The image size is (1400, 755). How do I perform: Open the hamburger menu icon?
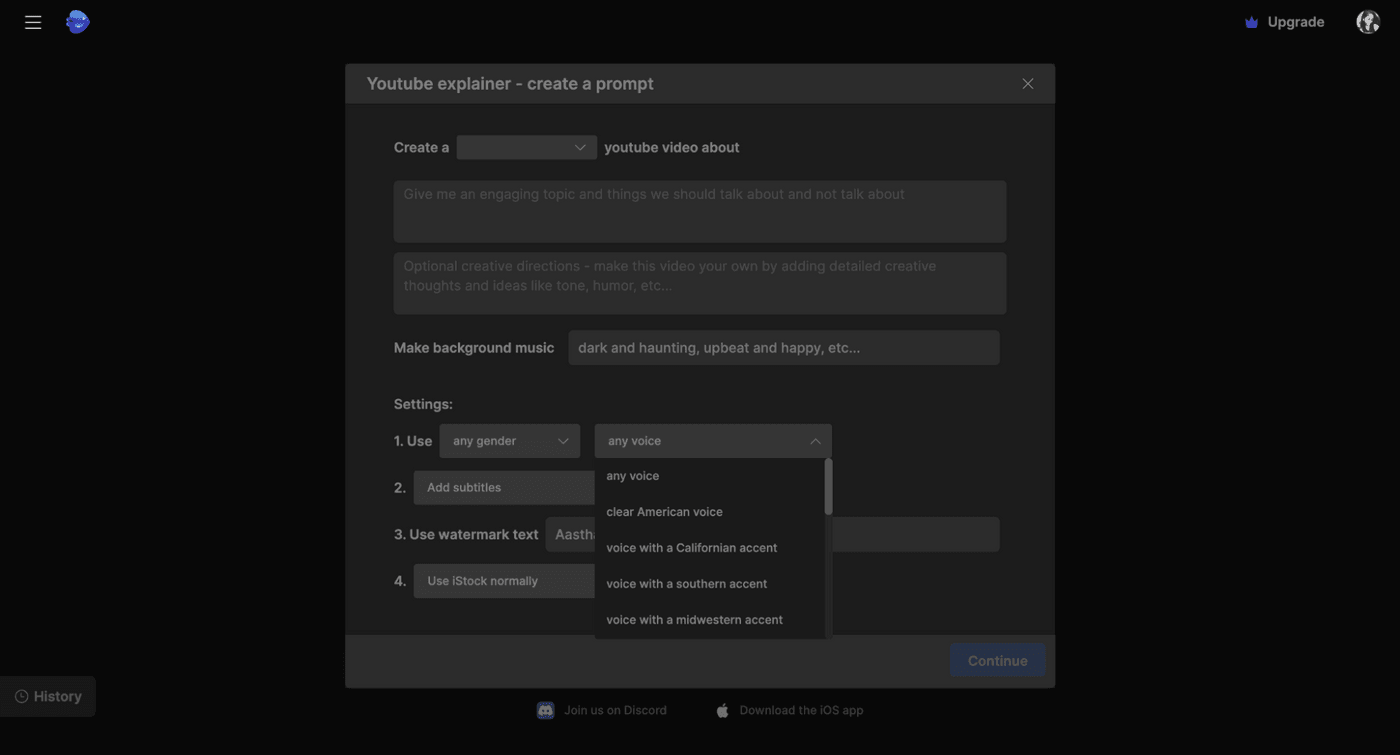tap(33, 22)
